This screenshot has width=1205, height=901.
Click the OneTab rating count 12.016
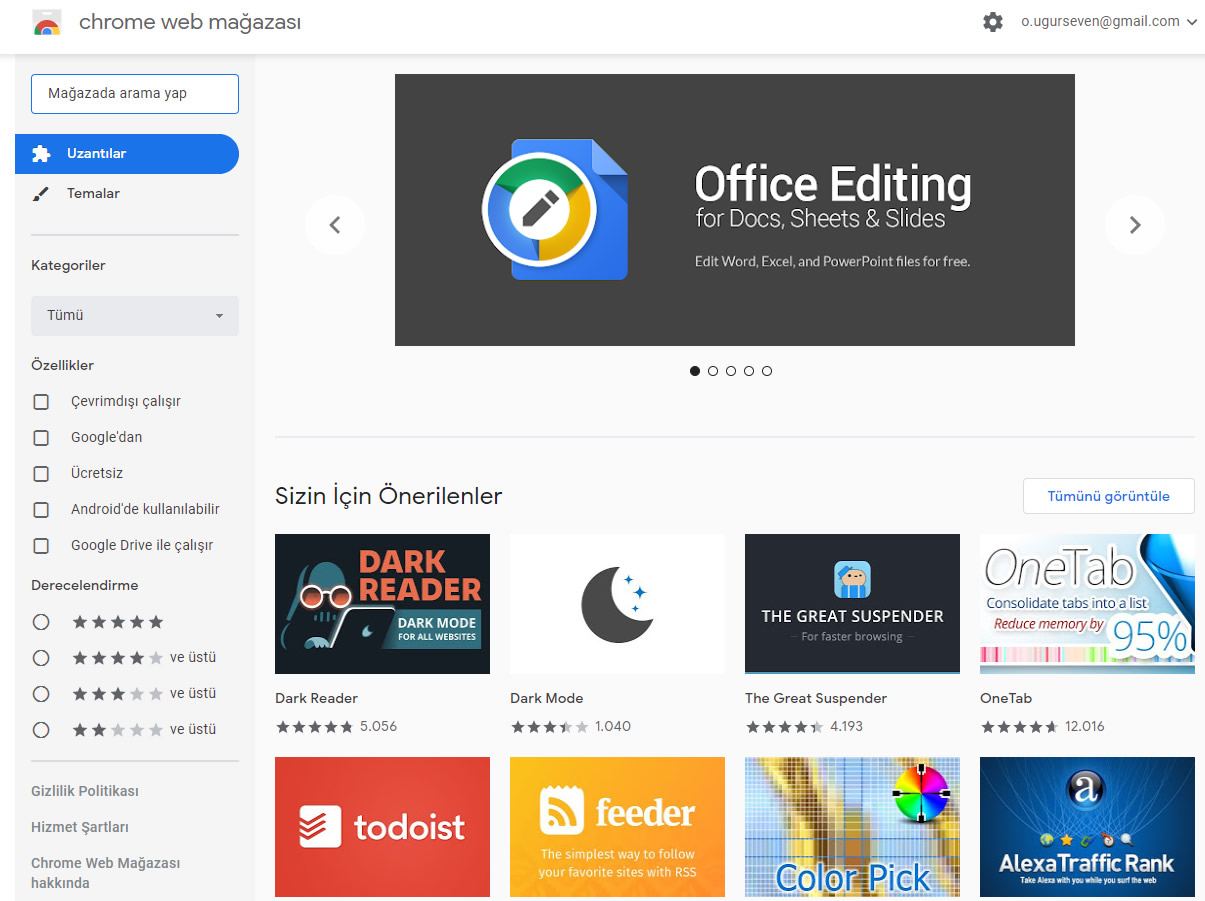coord(1085,726)
